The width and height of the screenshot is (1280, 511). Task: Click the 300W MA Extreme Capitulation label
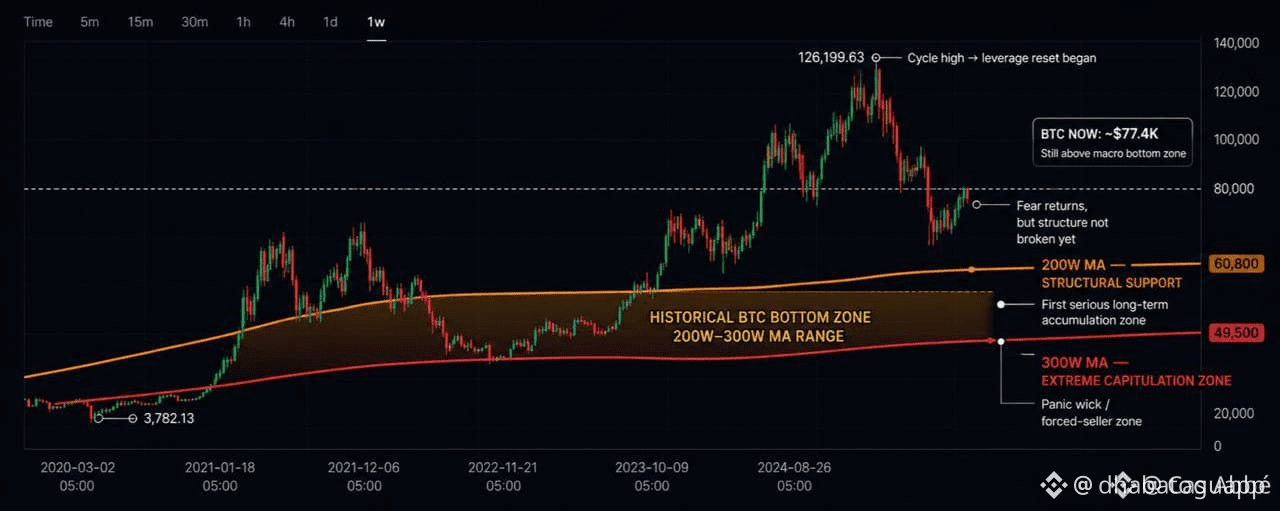[1136, 372]
